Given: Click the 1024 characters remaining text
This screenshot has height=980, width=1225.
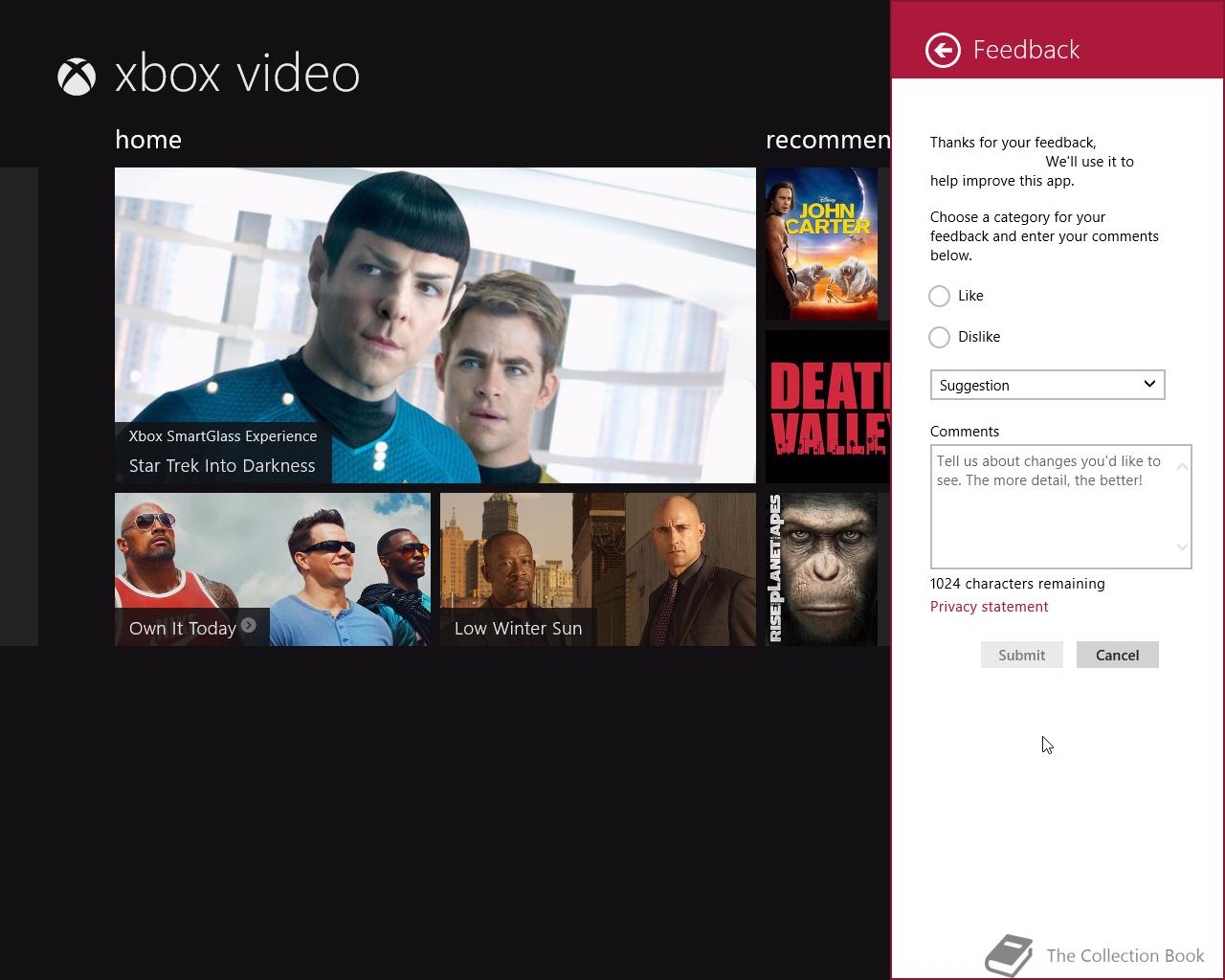Looking at the screenshot, I should coord(1017,584).
